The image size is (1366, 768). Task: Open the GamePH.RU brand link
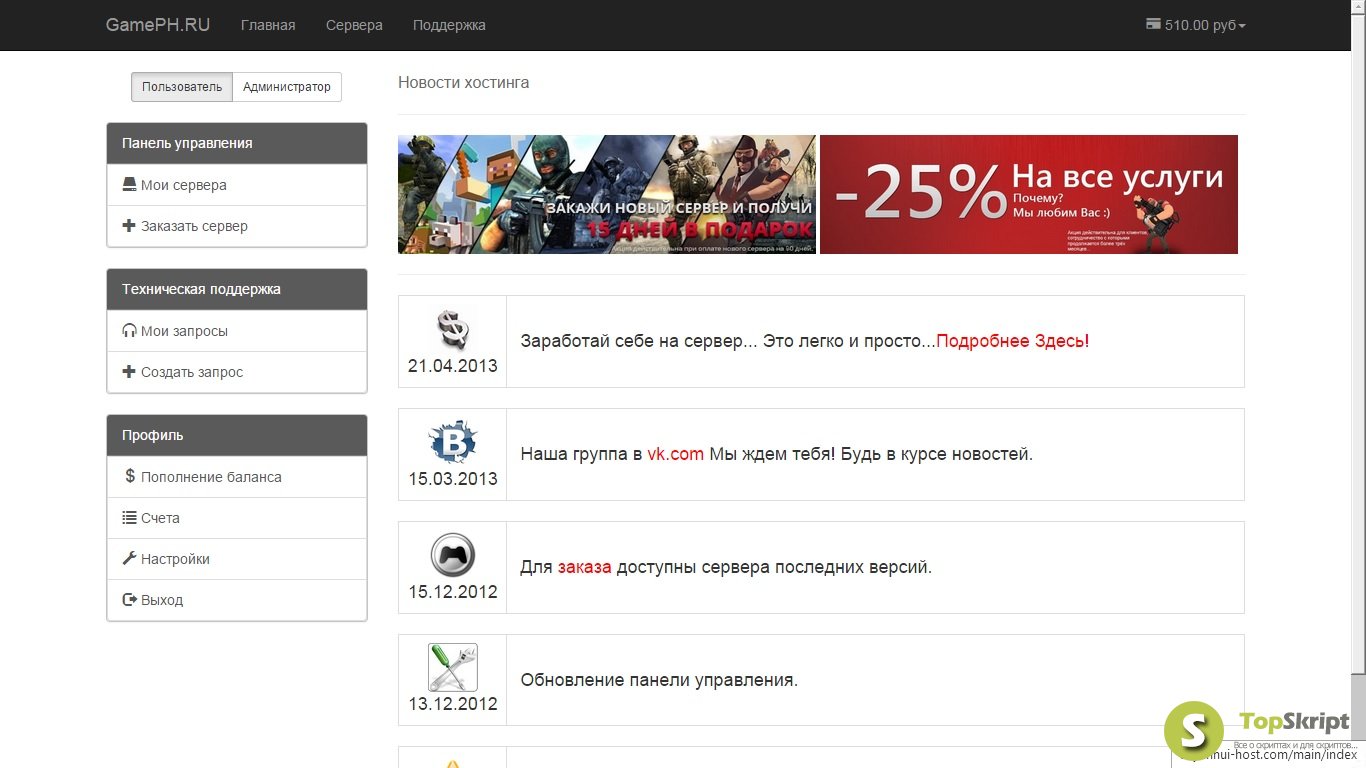tap(158, 25)
